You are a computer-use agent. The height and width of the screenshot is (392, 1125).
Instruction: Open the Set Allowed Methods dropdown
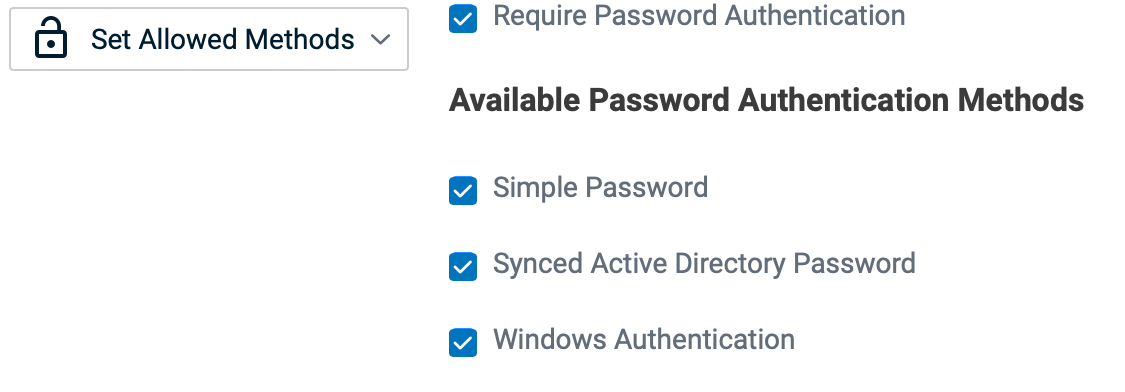tap(209, 39)
